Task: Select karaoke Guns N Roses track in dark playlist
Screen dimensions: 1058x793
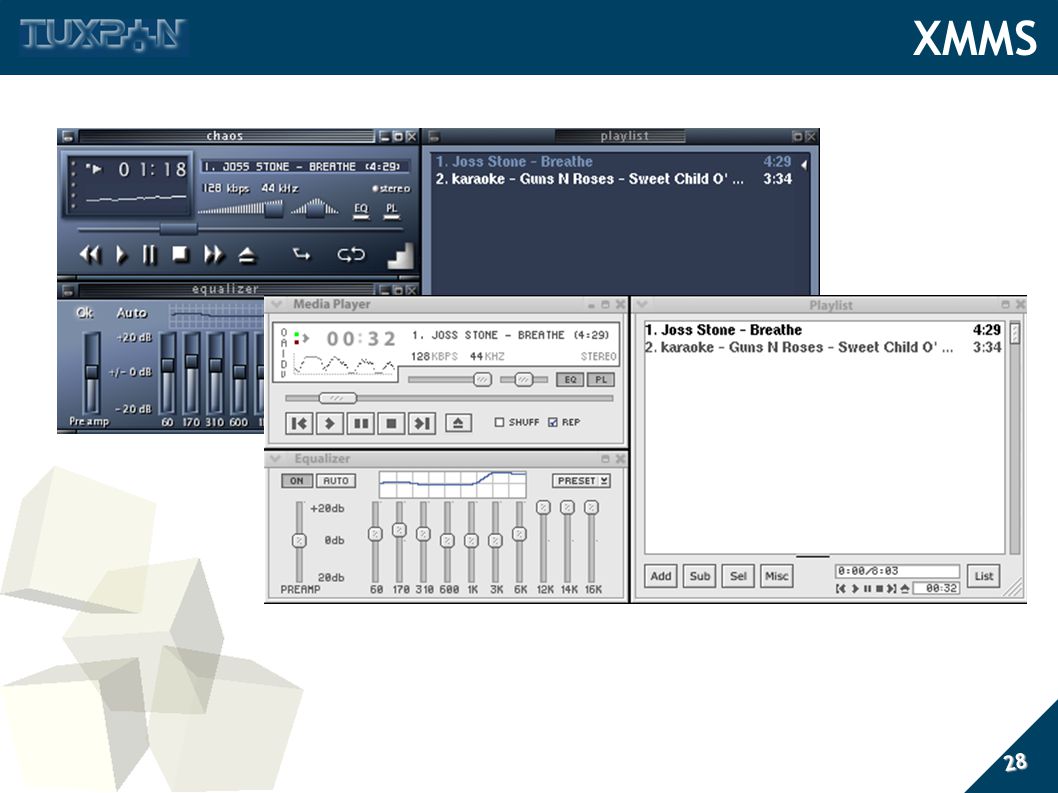Action: pos(613,179)
